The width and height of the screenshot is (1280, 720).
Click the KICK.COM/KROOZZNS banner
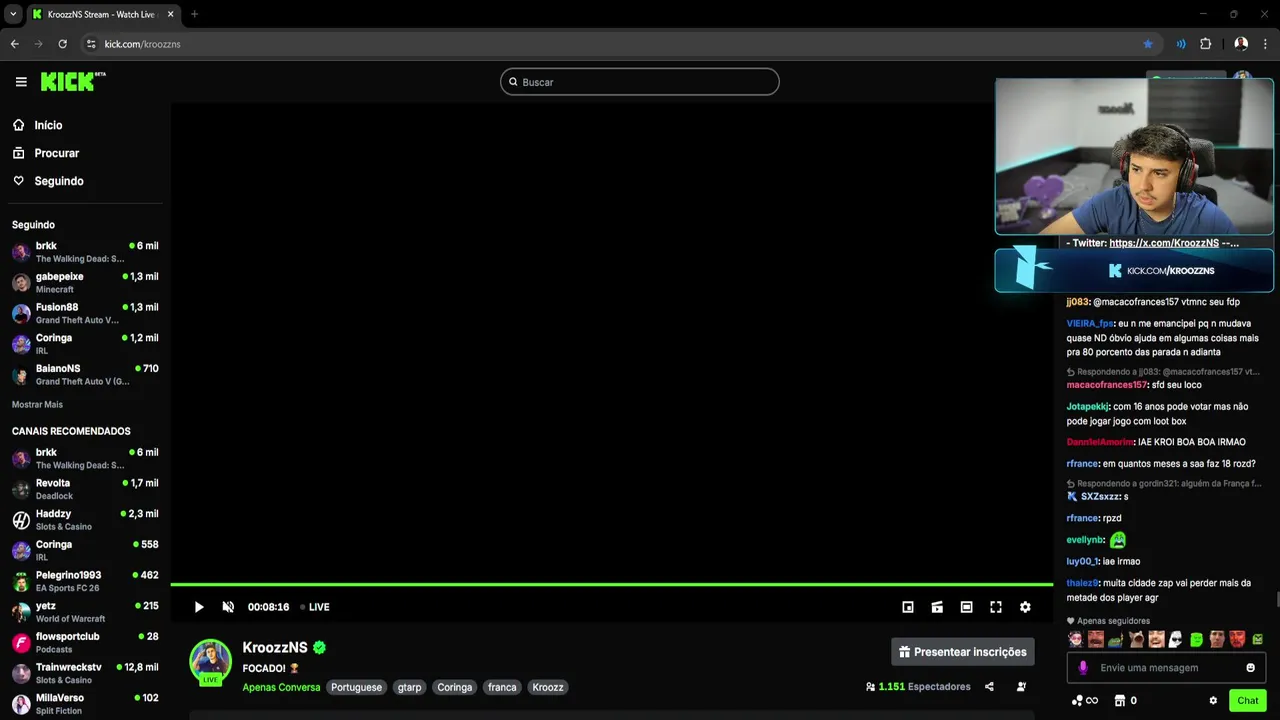pyautogui.click(x=1134, y=270)
